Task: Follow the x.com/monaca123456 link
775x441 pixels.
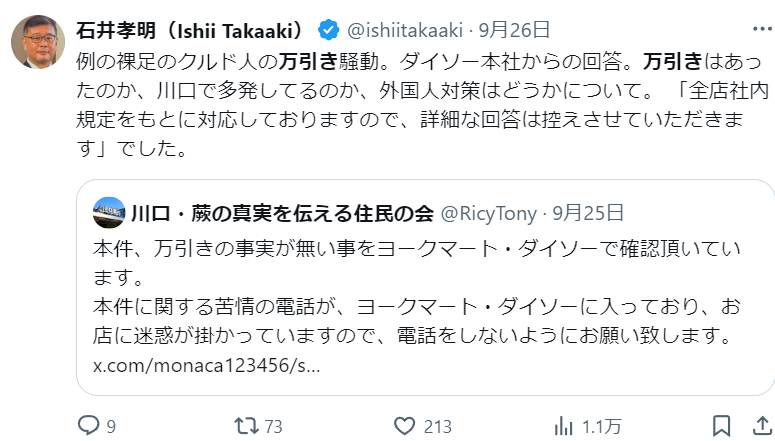Action: (x=207, y=365)
